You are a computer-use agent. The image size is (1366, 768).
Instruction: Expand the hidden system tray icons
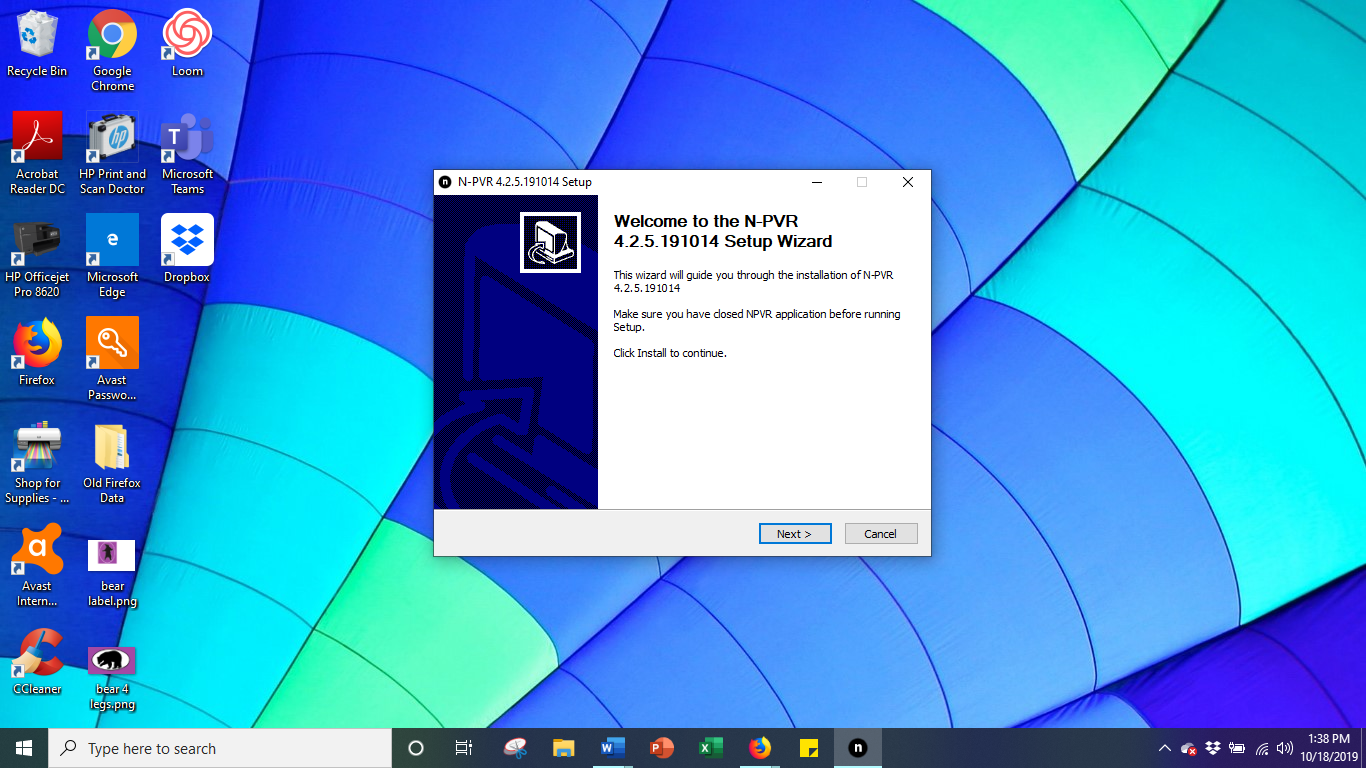pos(1165,748)
